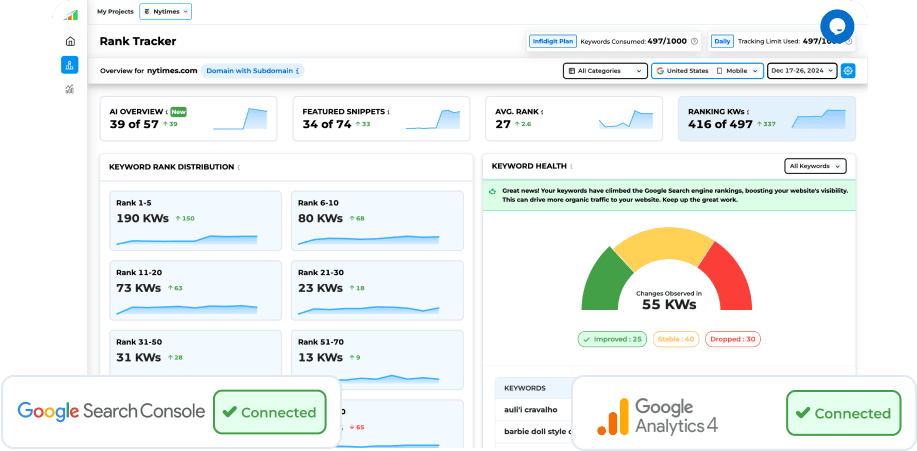The width and height of the screenshot is (917, 451).
Task: Click the Infidigit Plan badge
Action: pyautogui.click(x=553, y=42)
